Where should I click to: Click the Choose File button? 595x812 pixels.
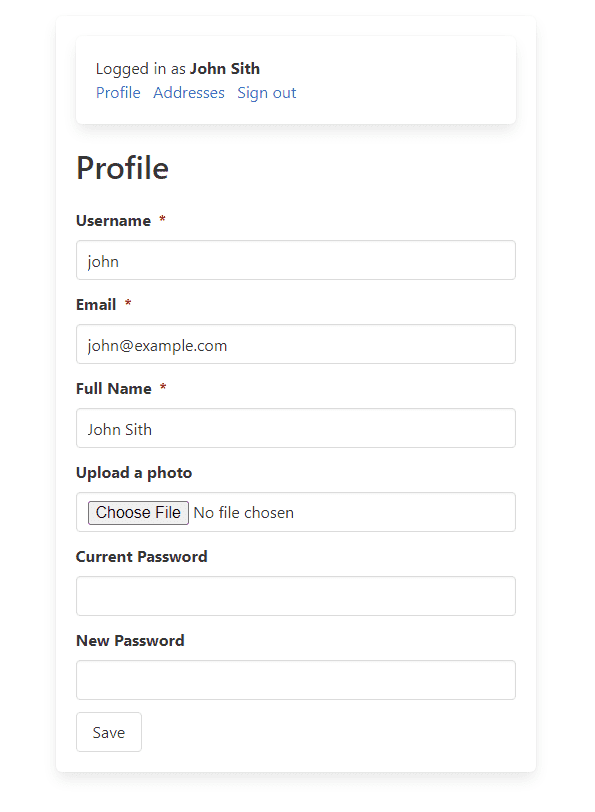138,512
